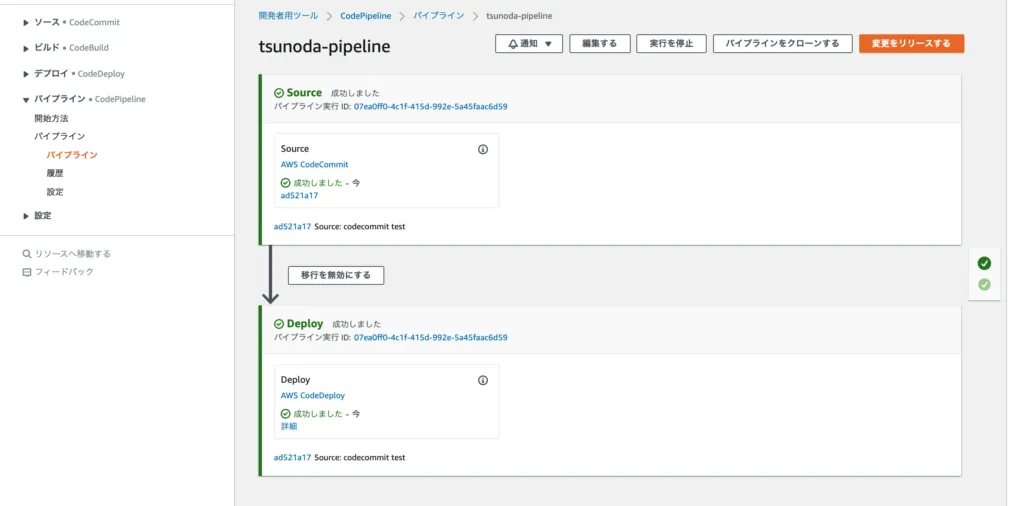Open 設定 under パイプライン
This screenshot has width=1024, height=506.
[55, 193]
